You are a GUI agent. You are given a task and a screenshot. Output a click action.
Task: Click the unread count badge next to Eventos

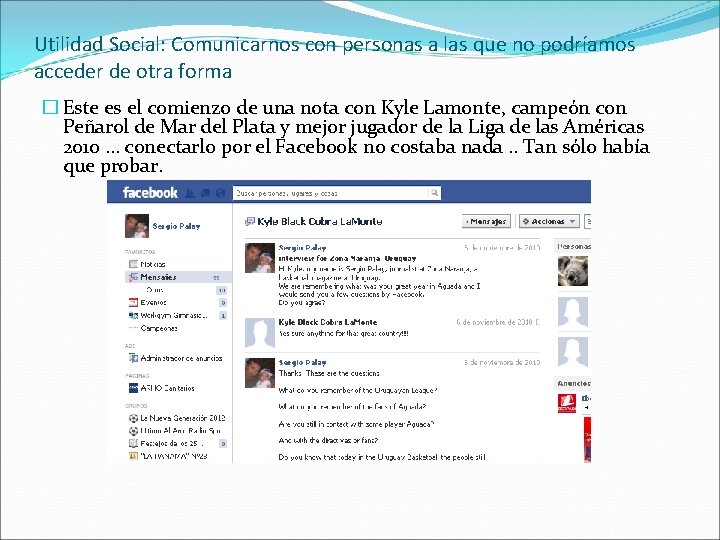click(223, 303)
